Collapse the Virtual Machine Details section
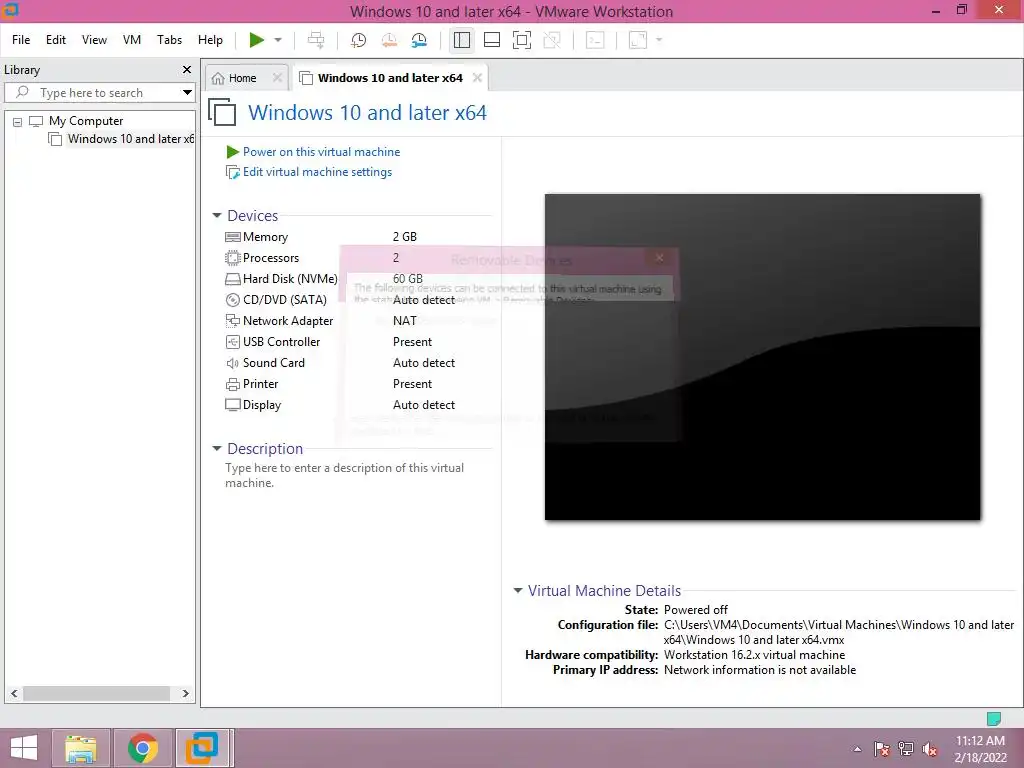 [x=518, y=590]
